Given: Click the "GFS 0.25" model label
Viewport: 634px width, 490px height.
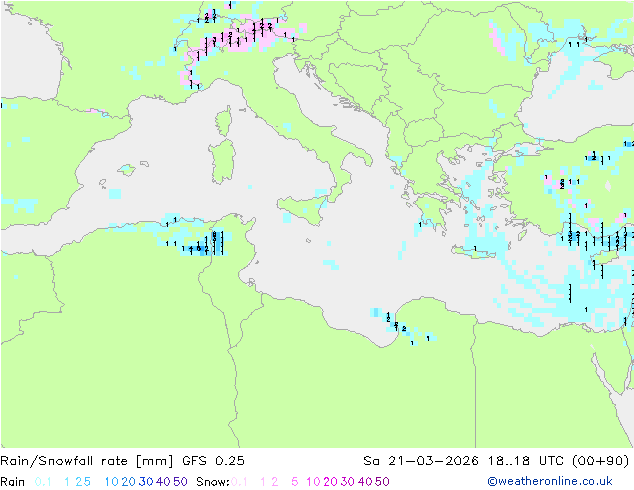Looking at the screenshot, I should (213, 461).
